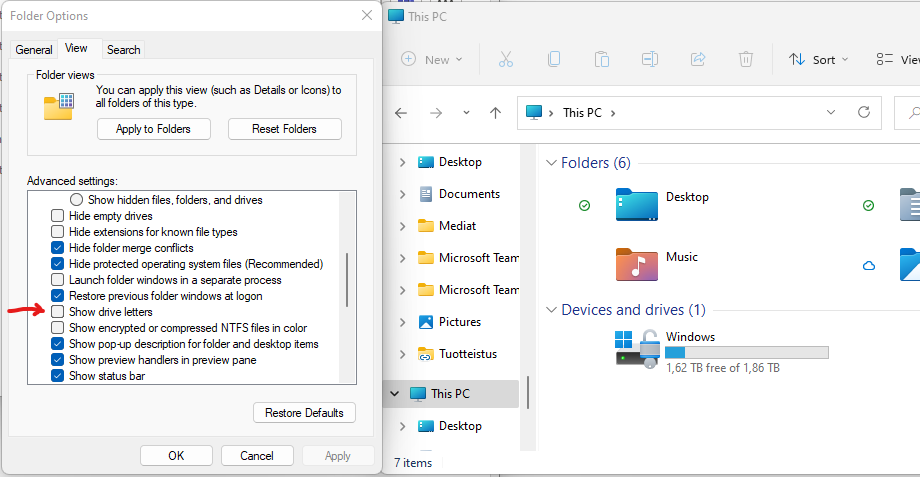Go back with the left arrow in File Explorer
Image resolution: width=920 pixels, height=477 pixels.
pos(401,113)
